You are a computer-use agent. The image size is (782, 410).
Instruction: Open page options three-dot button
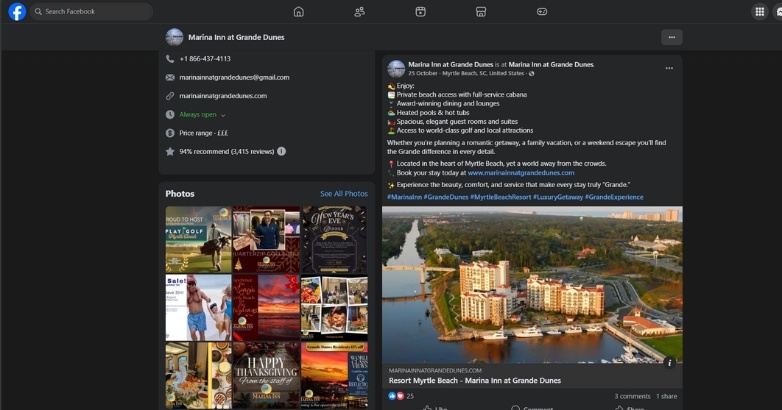tap(672, 37)
